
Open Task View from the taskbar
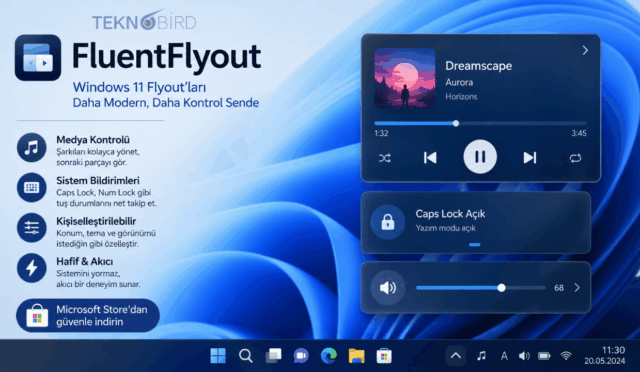pyautogui.click(x=273, y=356)
